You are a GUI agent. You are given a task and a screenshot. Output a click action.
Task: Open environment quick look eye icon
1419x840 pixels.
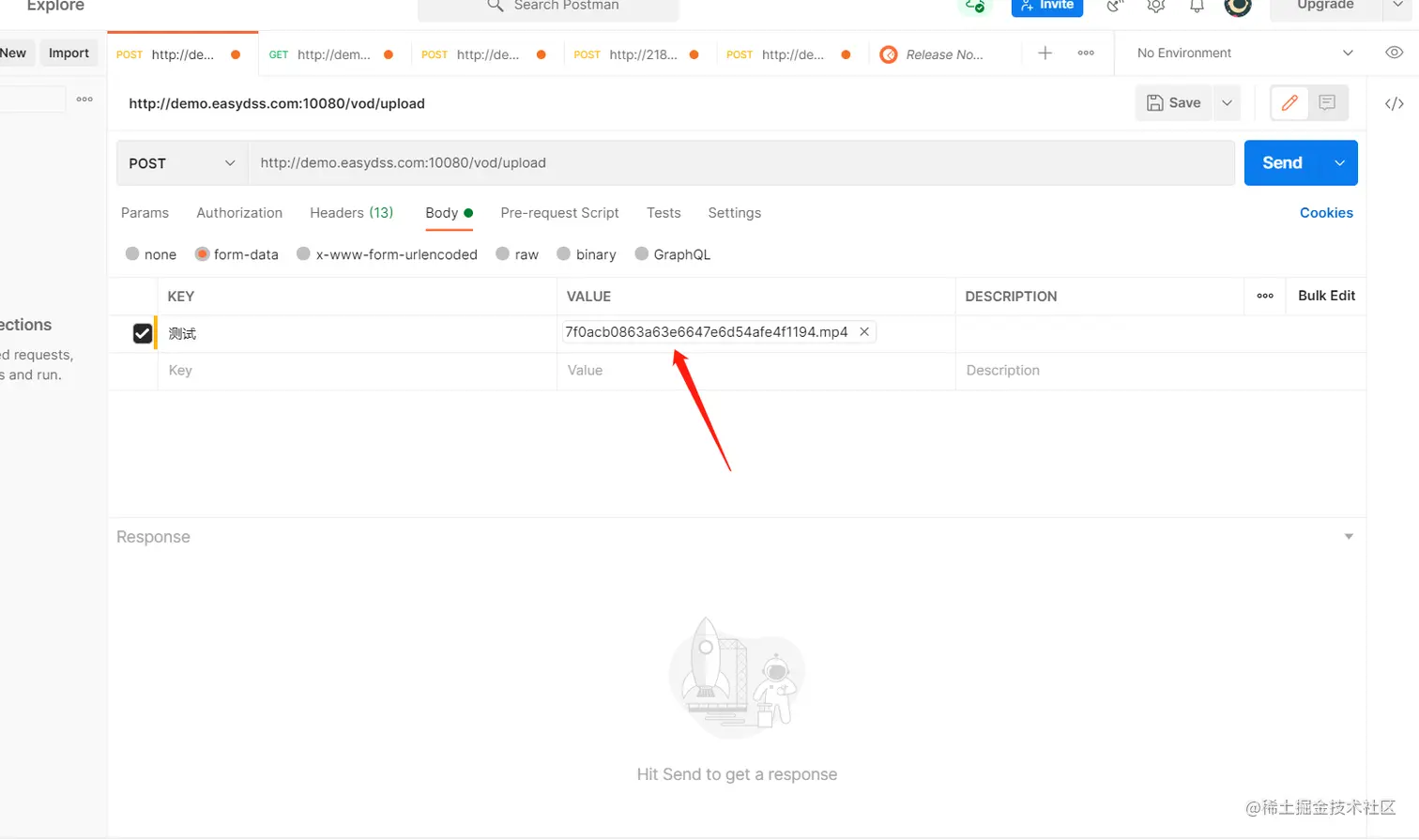click(1395, 53)
